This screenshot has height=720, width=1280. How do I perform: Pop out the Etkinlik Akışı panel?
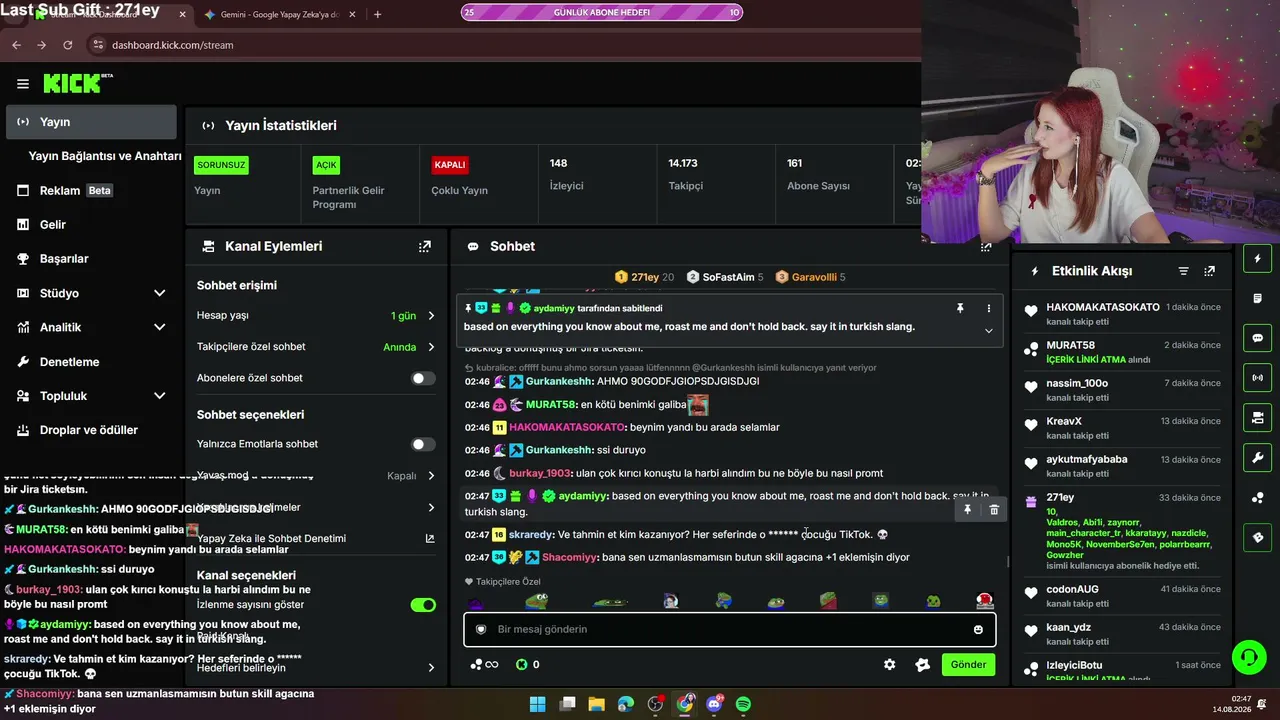pyautogui.click(x=1209, y=271)
